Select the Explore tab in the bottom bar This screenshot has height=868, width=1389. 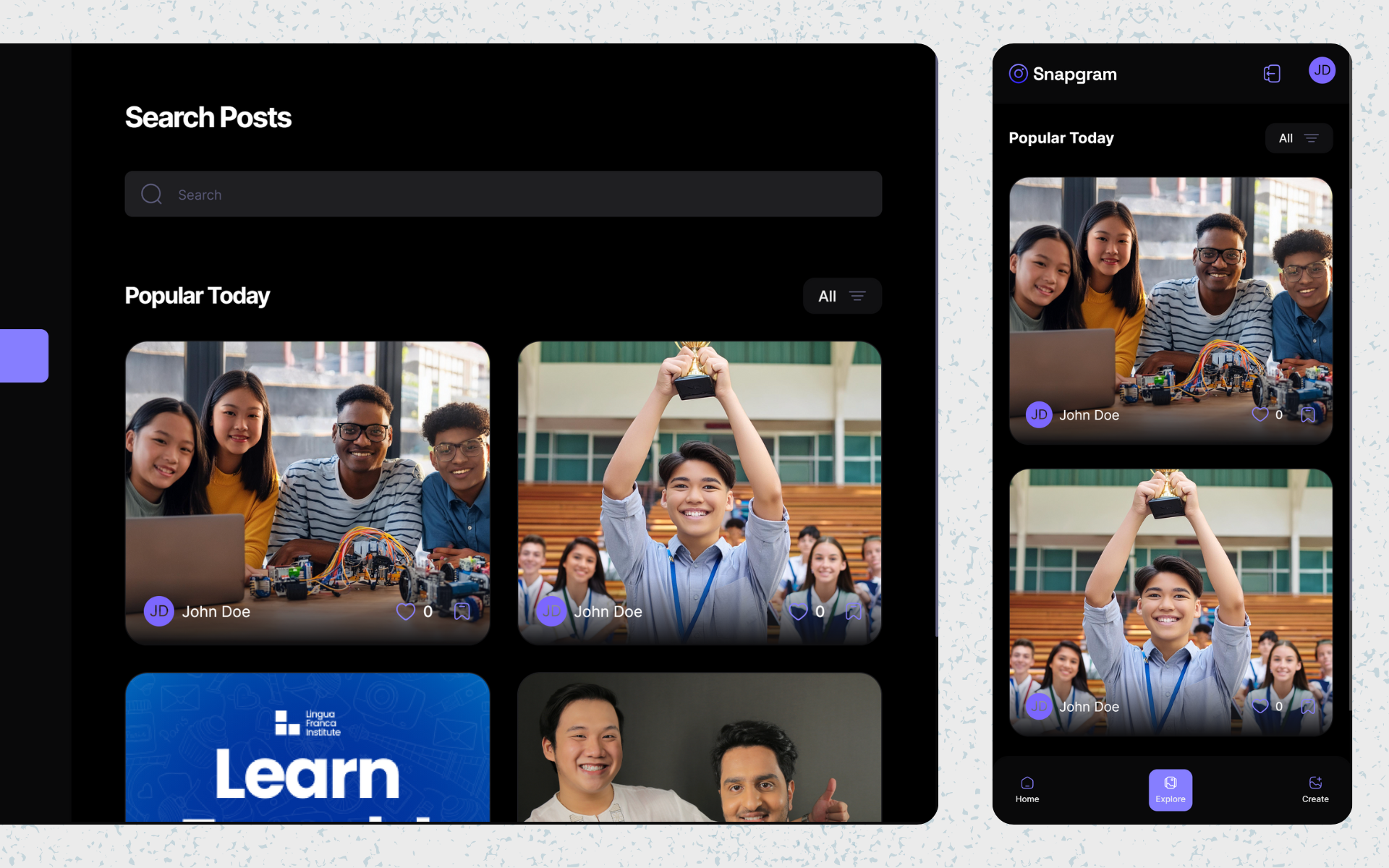tap(1170, 789)
